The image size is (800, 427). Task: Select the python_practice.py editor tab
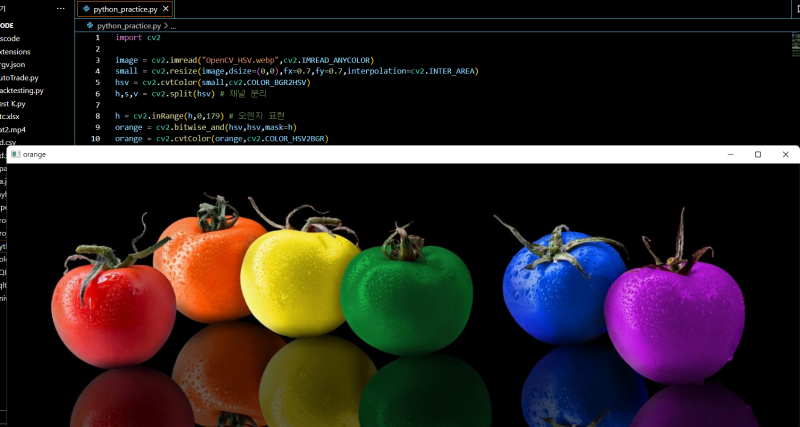point(124,9)
